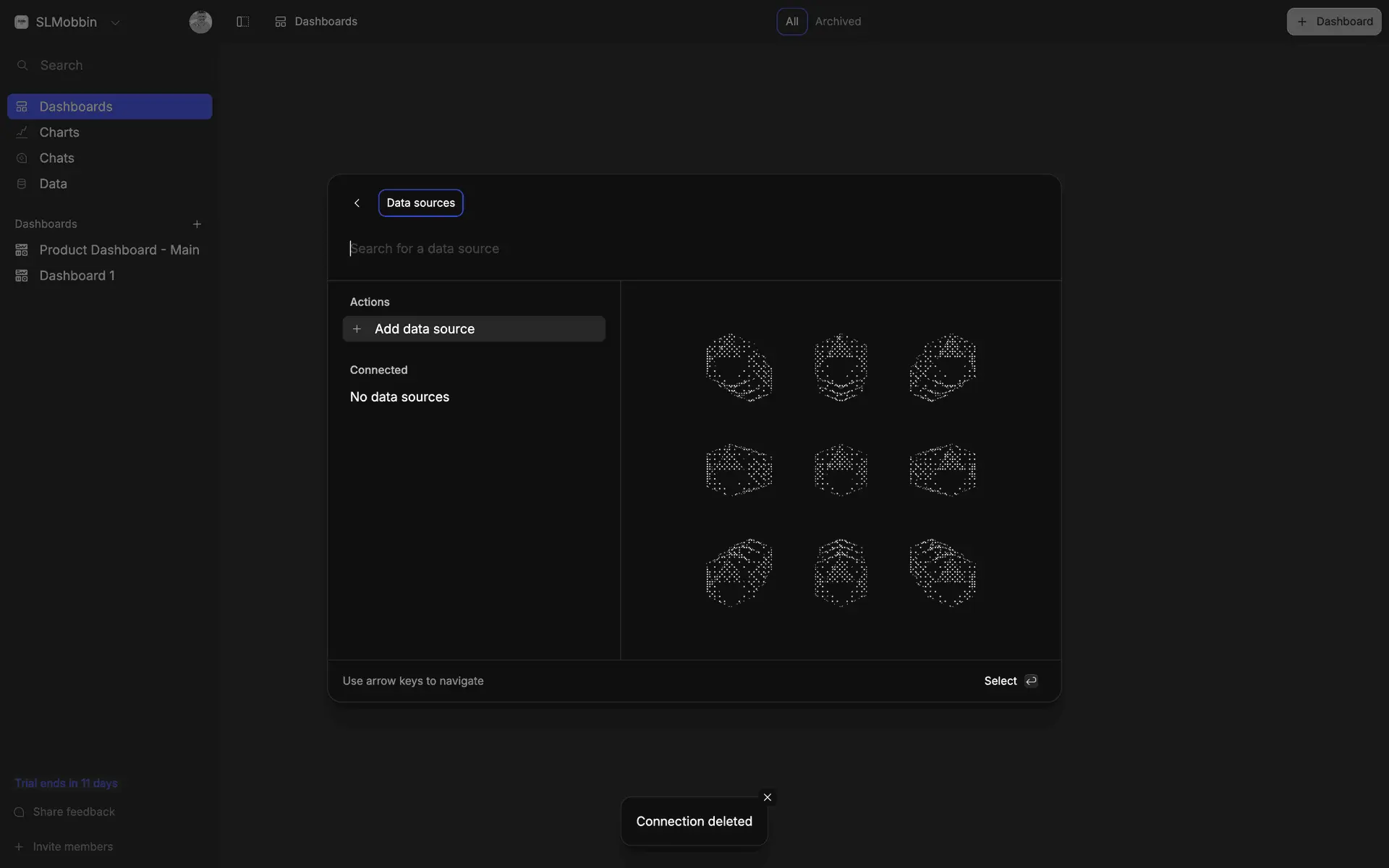Go to Data in sidebar
This screenshot has height=868, width=1389.
53,184
